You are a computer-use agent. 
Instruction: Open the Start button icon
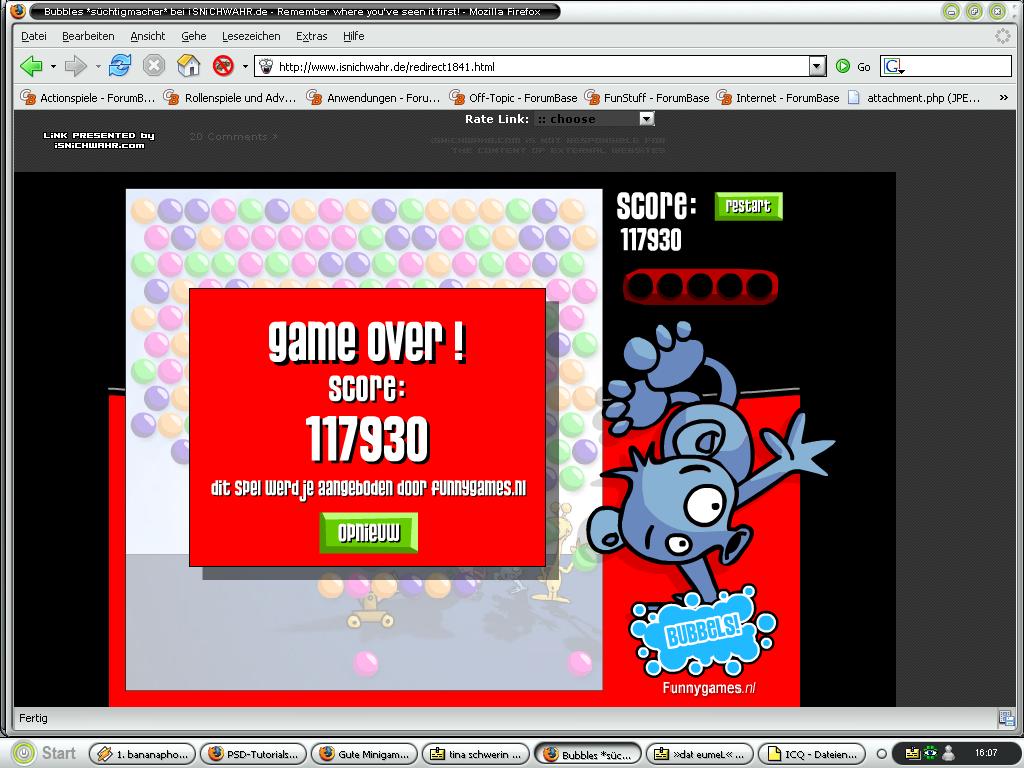pos(24,753)
